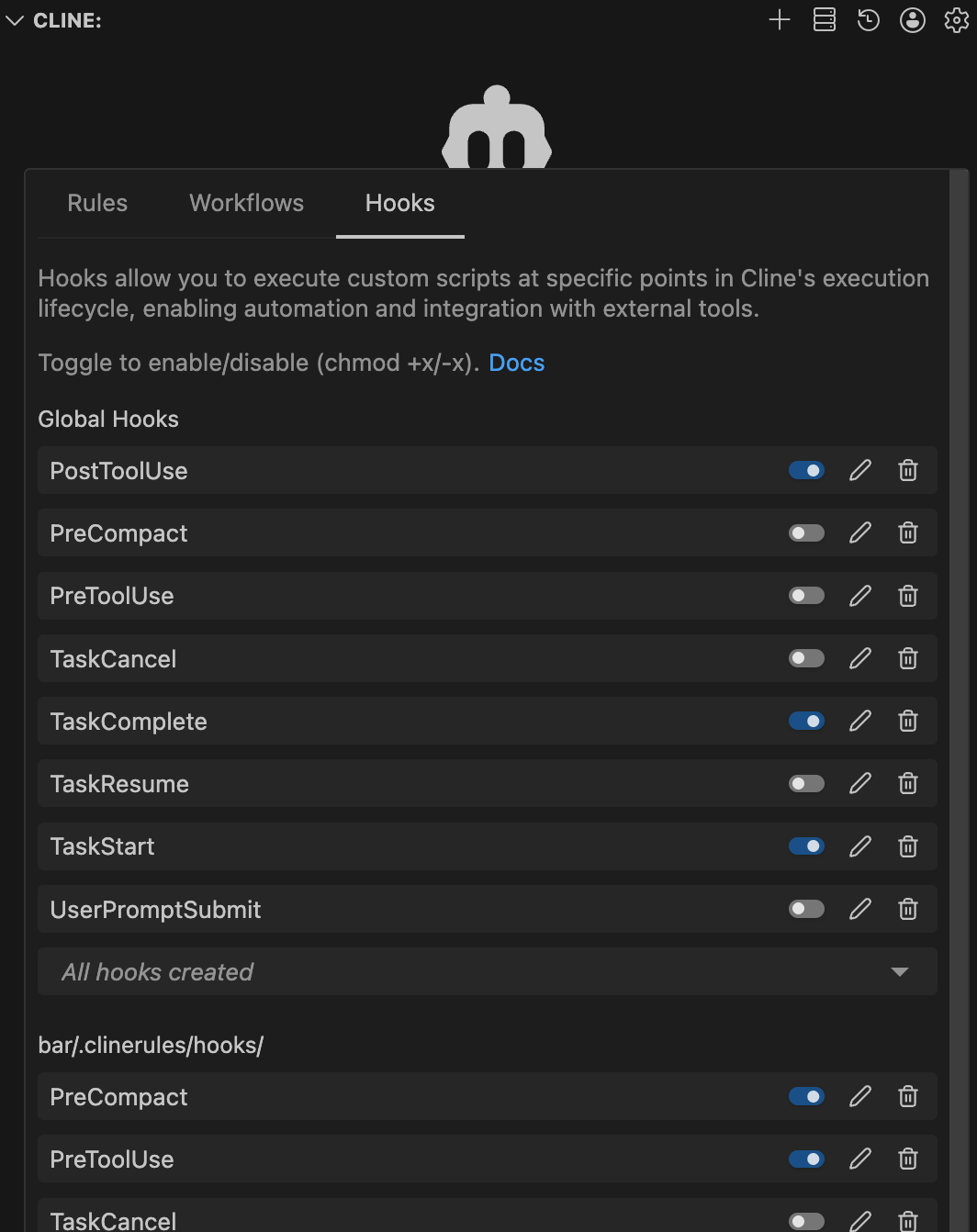Delete the TaskComplete global hook

click(907, 721)
